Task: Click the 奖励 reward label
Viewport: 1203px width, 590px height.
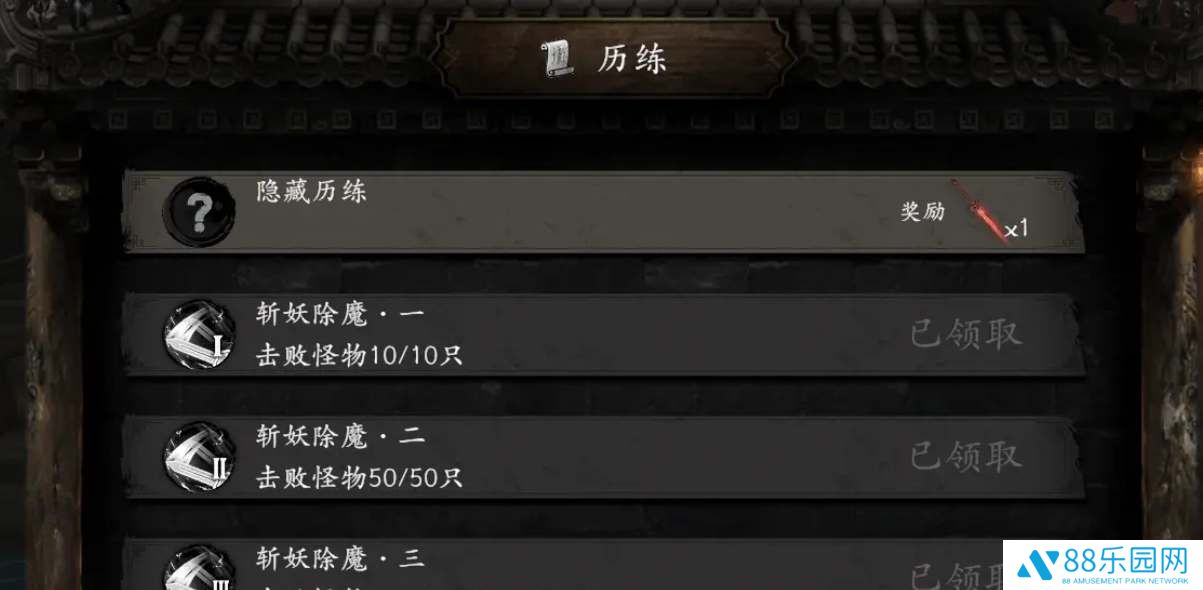Action: [922, 211]
